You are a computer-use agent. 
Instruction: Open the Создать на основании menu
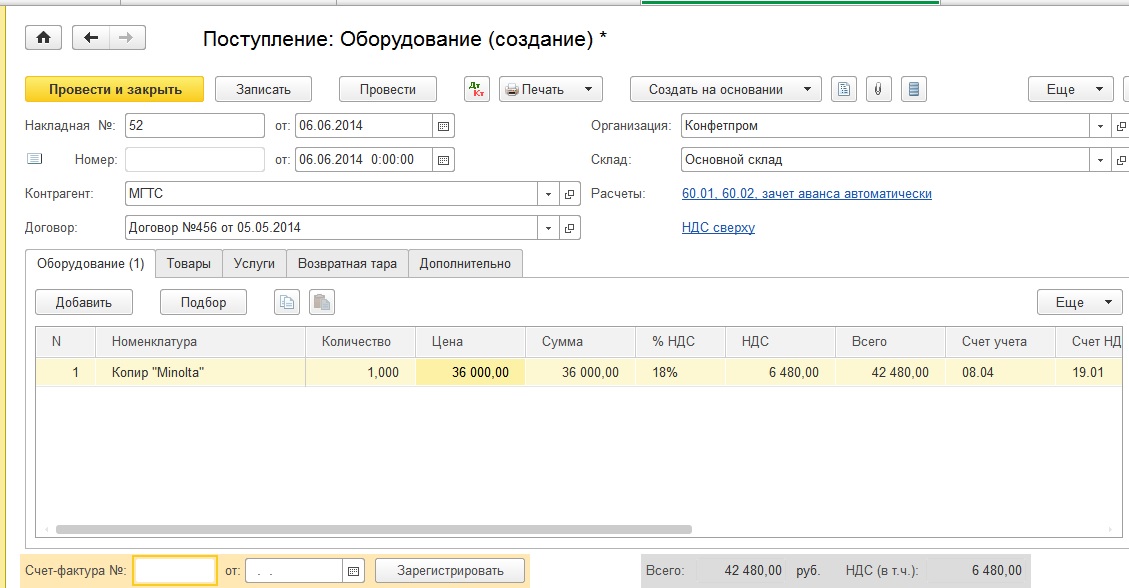click(725, 89)
